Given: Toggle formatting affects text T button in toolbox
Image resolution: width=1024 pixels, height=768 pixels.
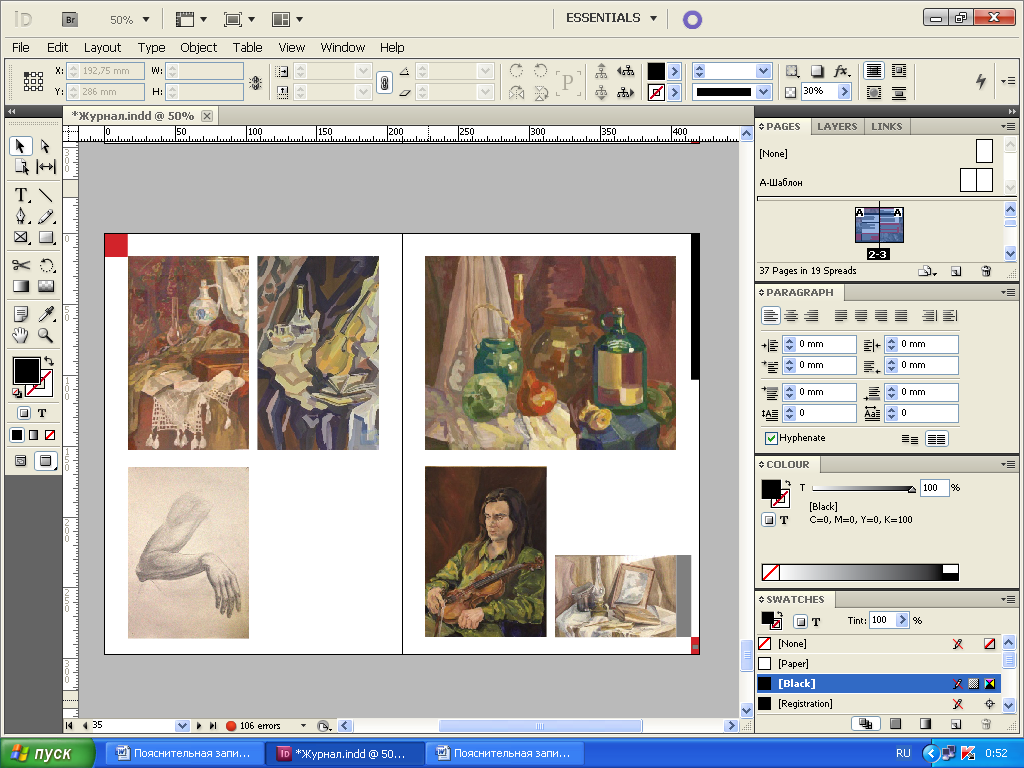Looking at the screenshot, I should pyautogui.click(x=42, y=413).
